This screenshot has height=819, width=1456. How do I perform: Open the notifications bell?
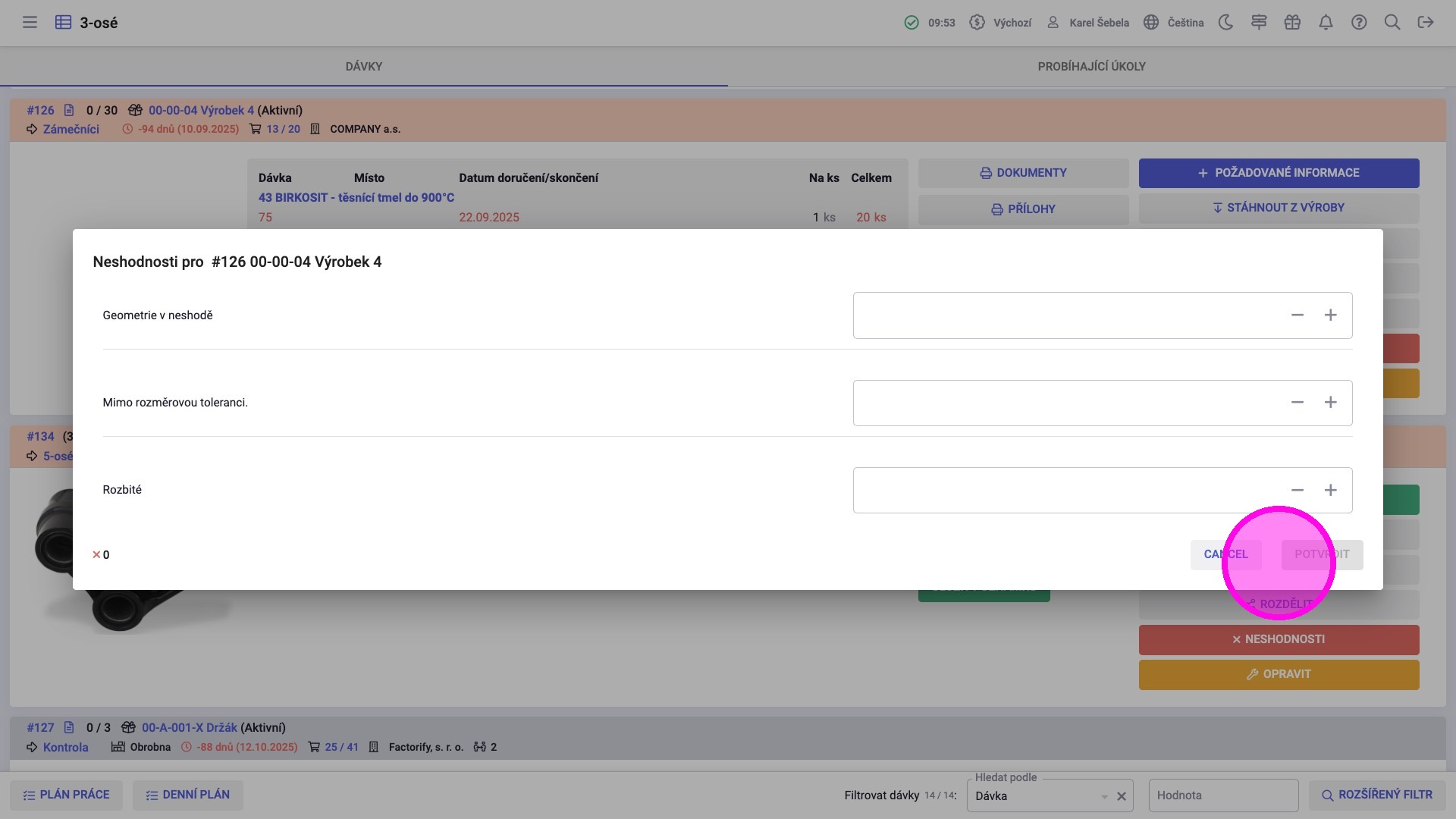(x=1326, y=23)
